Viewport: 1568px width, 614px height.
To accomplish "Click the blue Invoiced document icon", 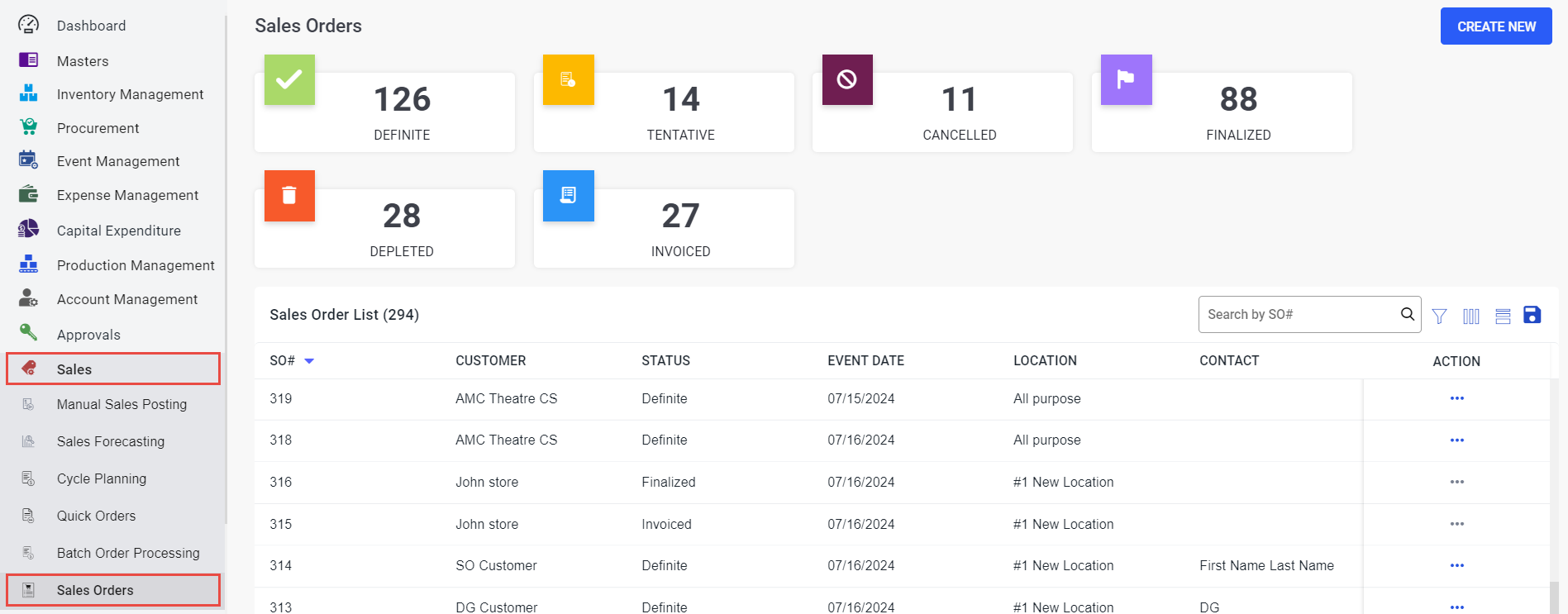I will click(569, 196).
